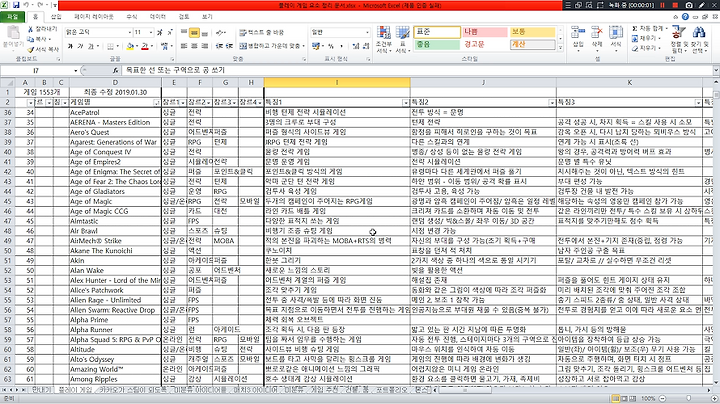Align cell text left
This screenshot has height=404, width=720.
coord(184,46)
